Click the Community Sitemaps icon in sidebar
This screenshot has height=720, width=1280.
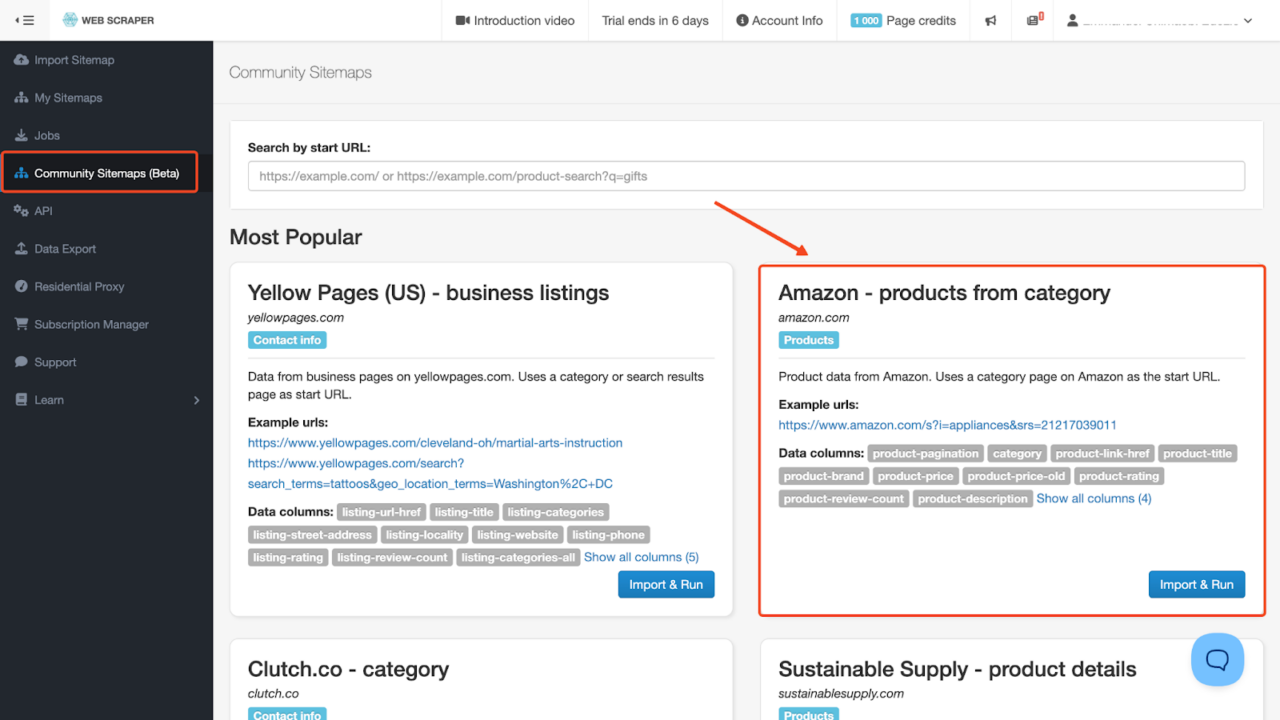21,173
